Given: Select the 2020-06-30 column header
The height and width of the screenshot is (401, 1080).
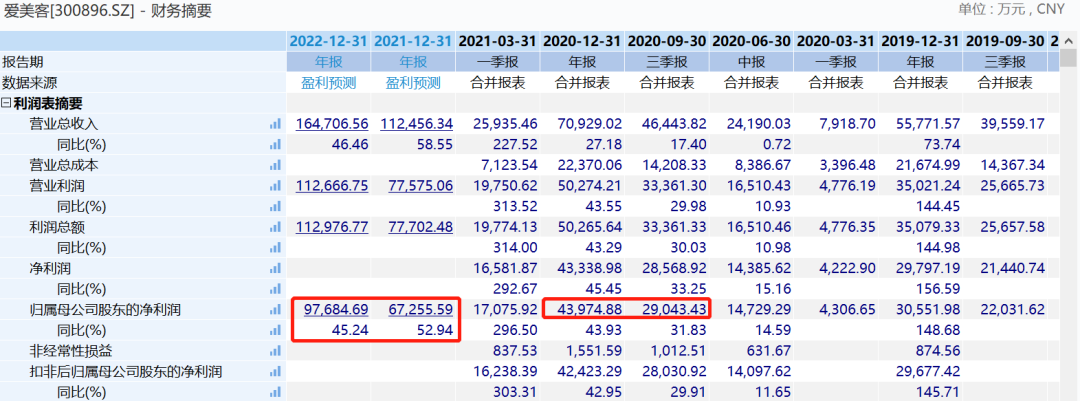Looking at the screenshot, I should (x=751, y=41).
